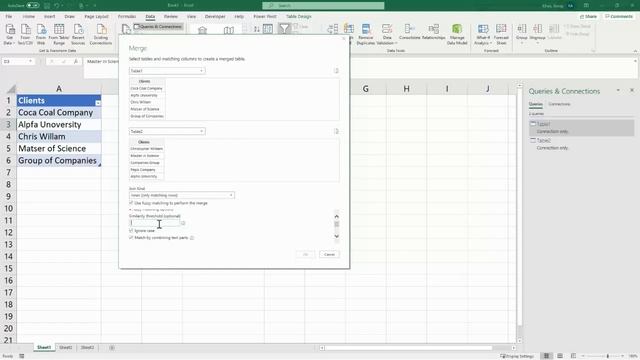This screenshot has width=640, height=360.
Task: Click From Text/CSV import icon
Action: [25, 34]
